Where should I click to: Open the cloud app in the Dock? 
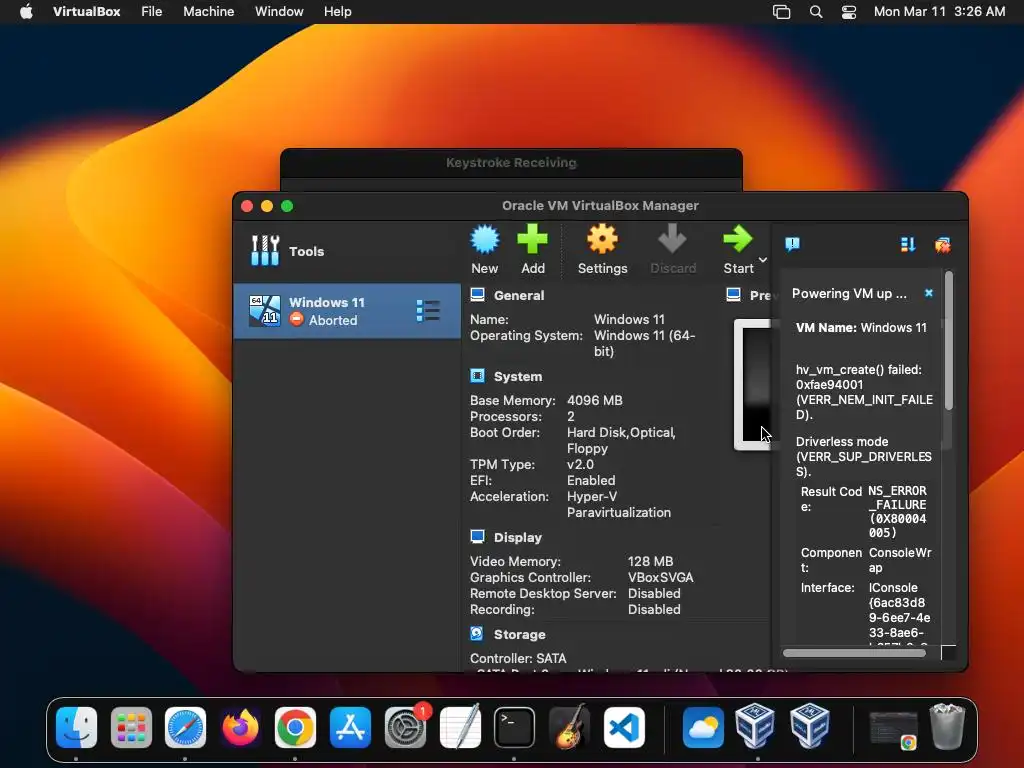click(703, 727)
